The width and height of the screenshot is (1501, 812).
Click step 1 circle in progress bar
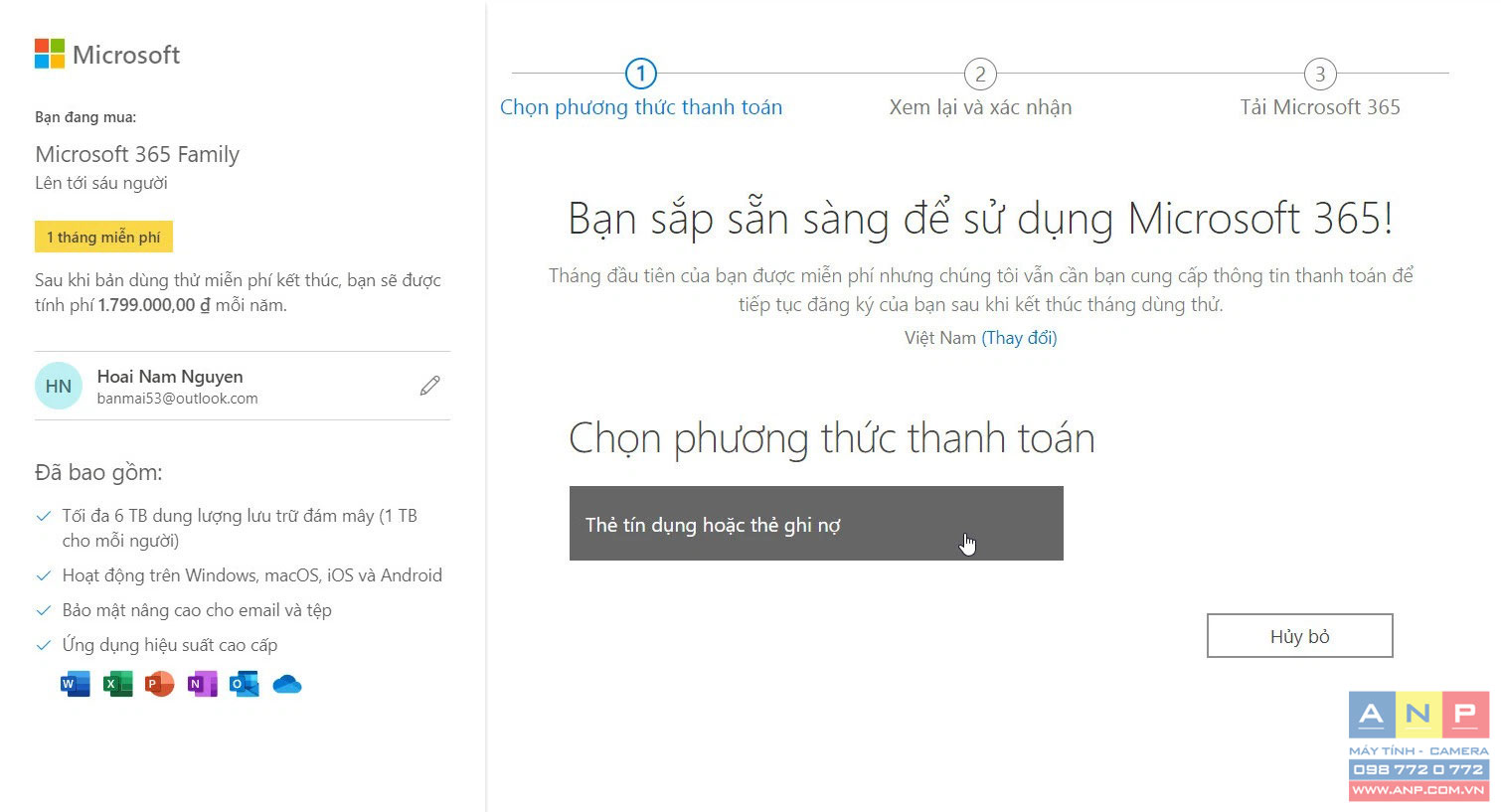click(641, 74)
